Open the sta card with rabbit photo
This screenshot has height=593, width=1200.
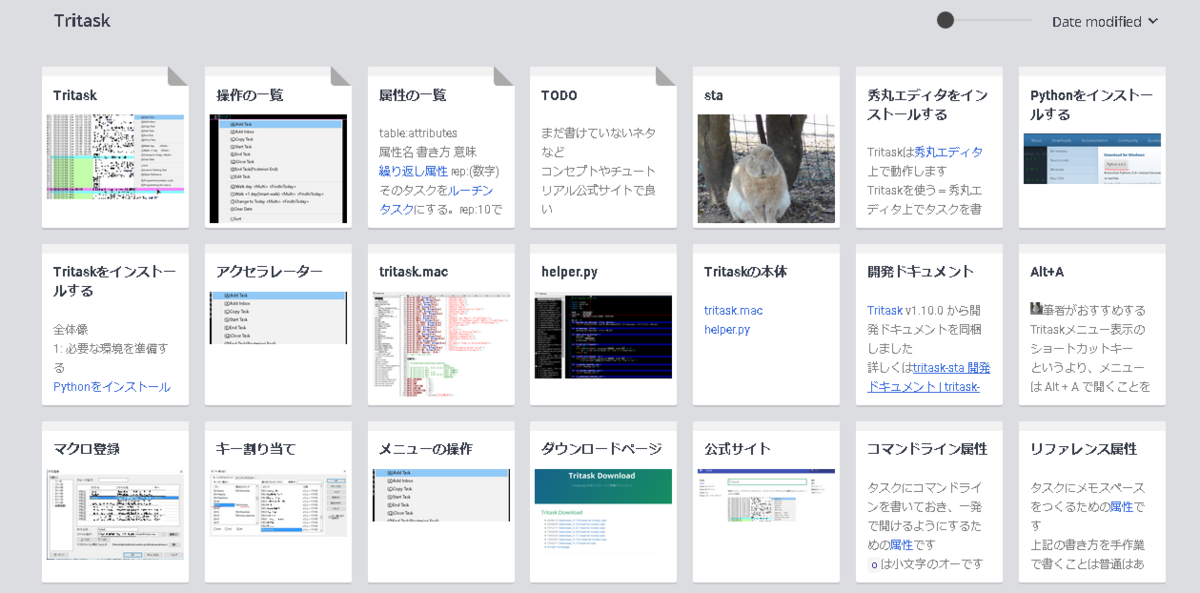(766, 148)
